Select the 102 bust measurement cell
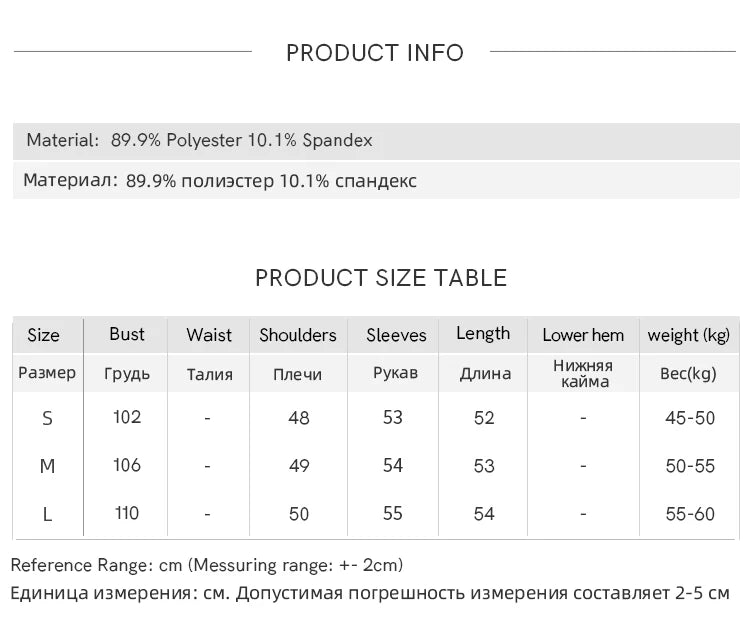Image resolution: width=750 pixels, height=630 pixels. click(127, 417)
